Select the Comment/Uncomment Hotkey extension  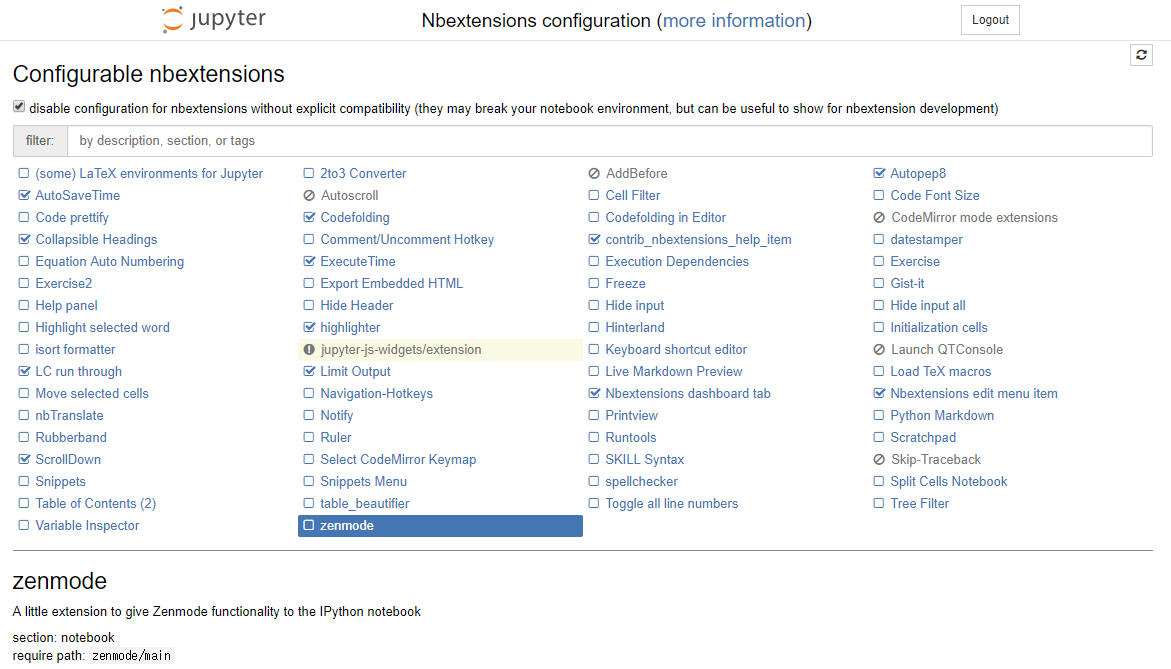pyautogui.click(x=407, y=239)
